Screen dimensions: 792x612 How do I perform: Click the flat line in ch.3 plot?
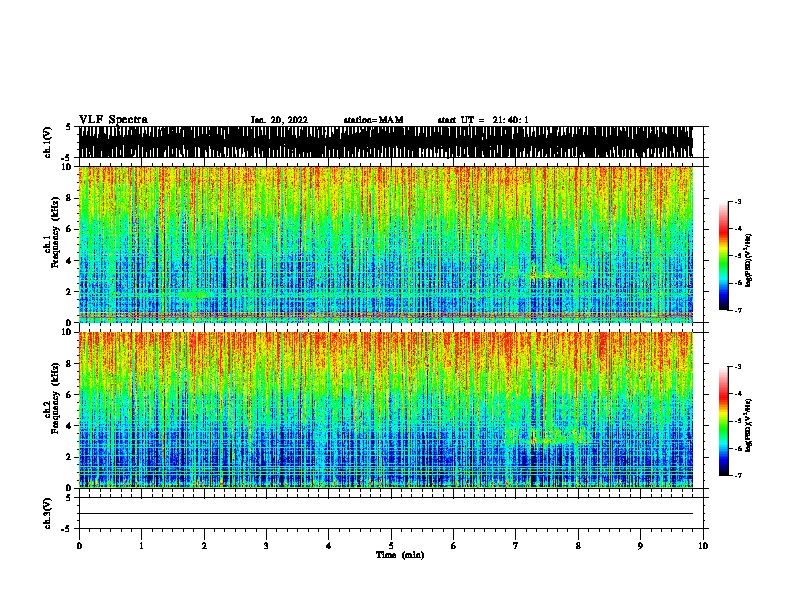click(385, 514)
